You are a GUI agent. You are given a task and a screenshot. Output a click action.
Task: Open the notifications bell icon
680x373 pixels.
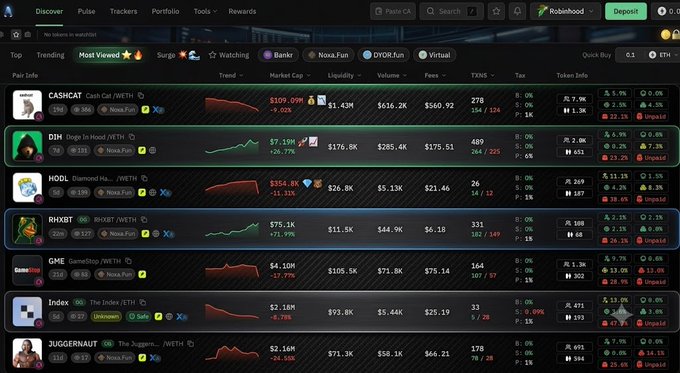tap(517, 11)
